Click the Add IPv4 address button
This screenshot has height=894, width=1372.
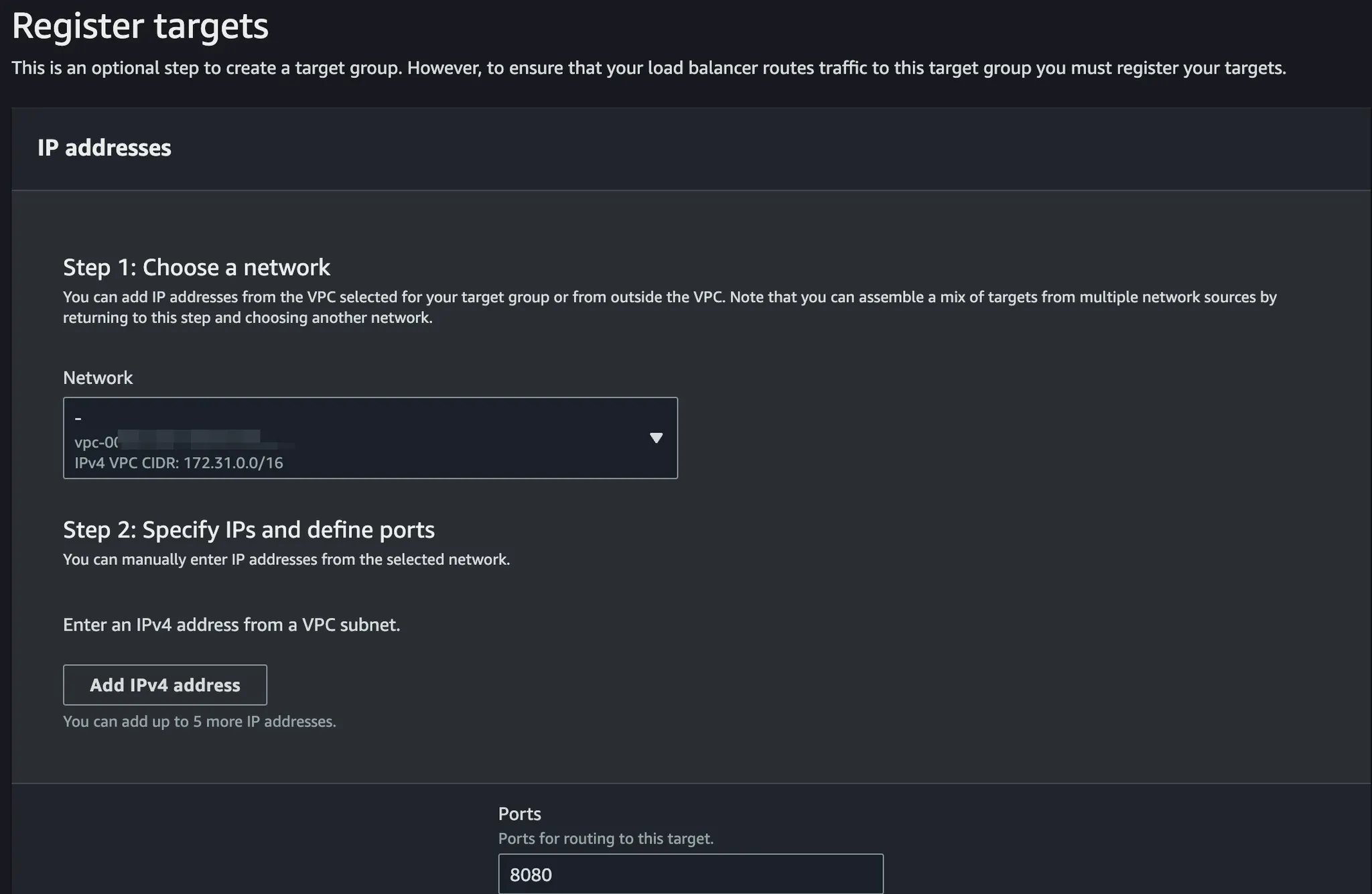click(165, 685)
